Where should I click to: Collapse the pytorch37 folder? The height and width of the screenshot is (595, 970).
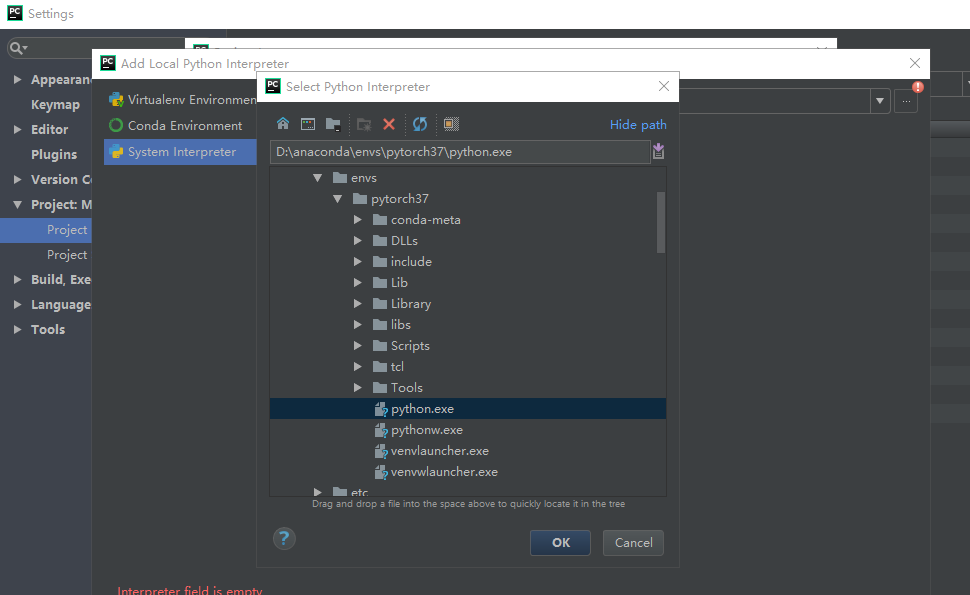coord(338,199)
